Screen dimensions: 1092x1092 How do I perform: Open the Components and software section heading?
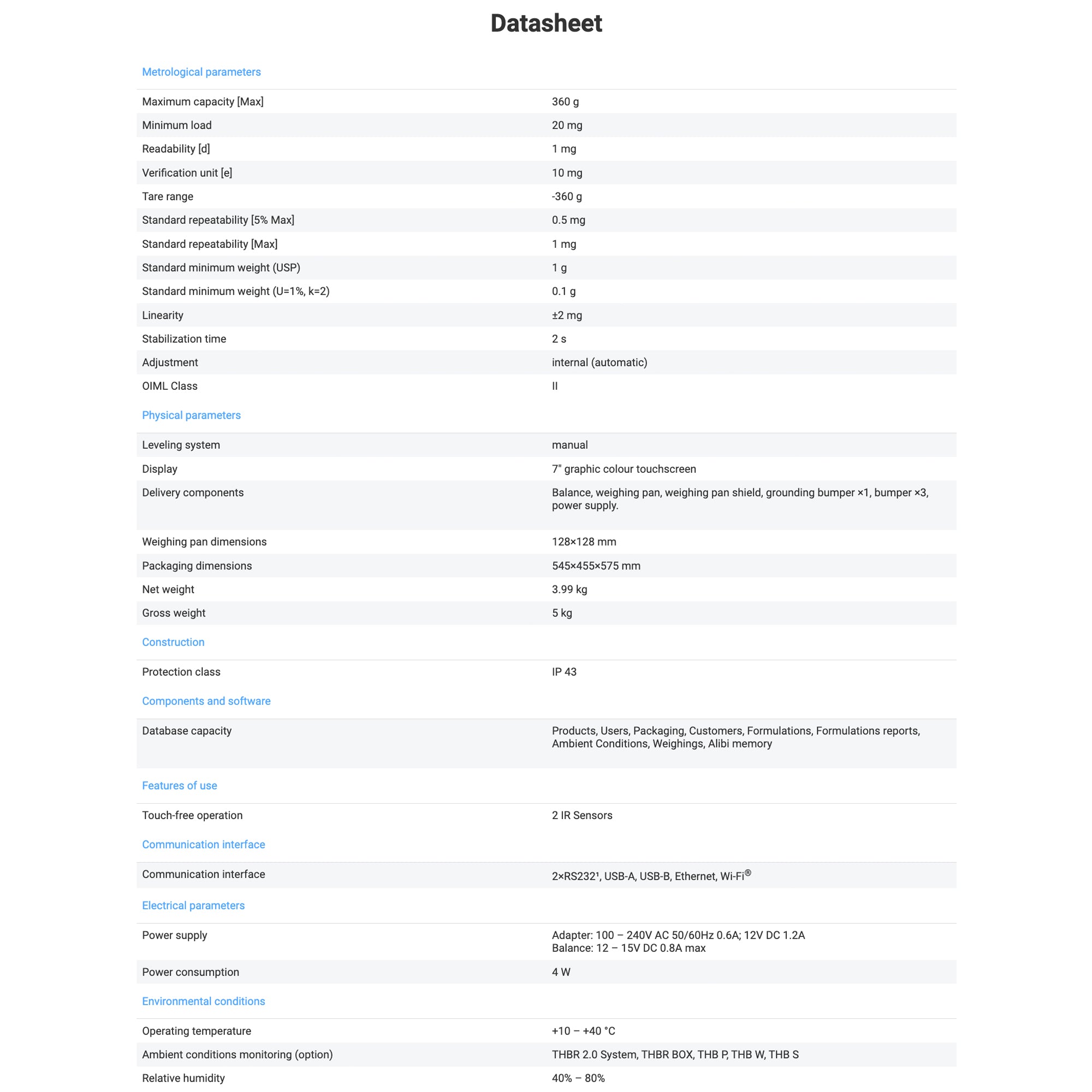click(206, 701)
